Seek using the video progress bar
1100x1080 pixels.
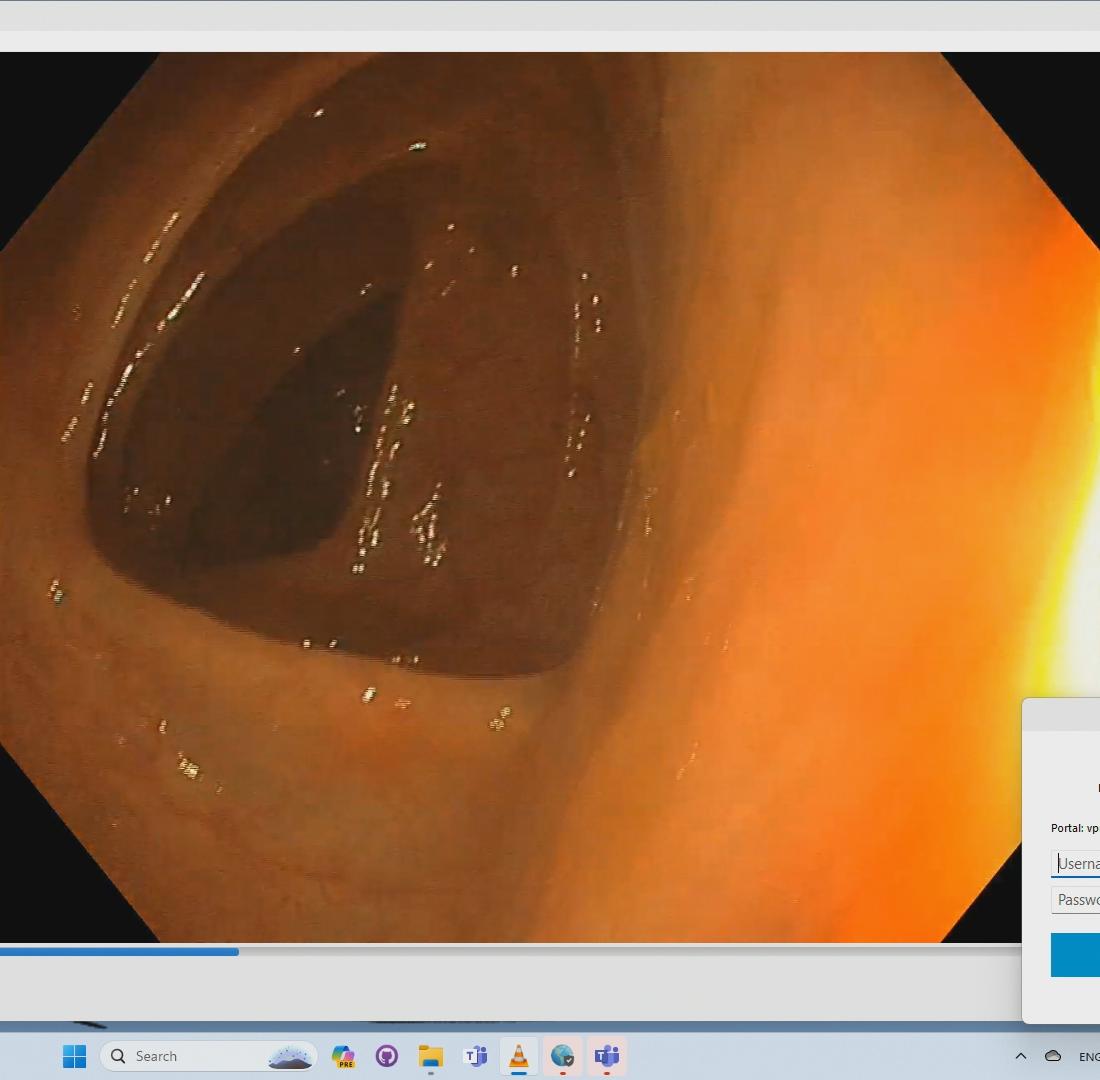(x=511, y=952)
